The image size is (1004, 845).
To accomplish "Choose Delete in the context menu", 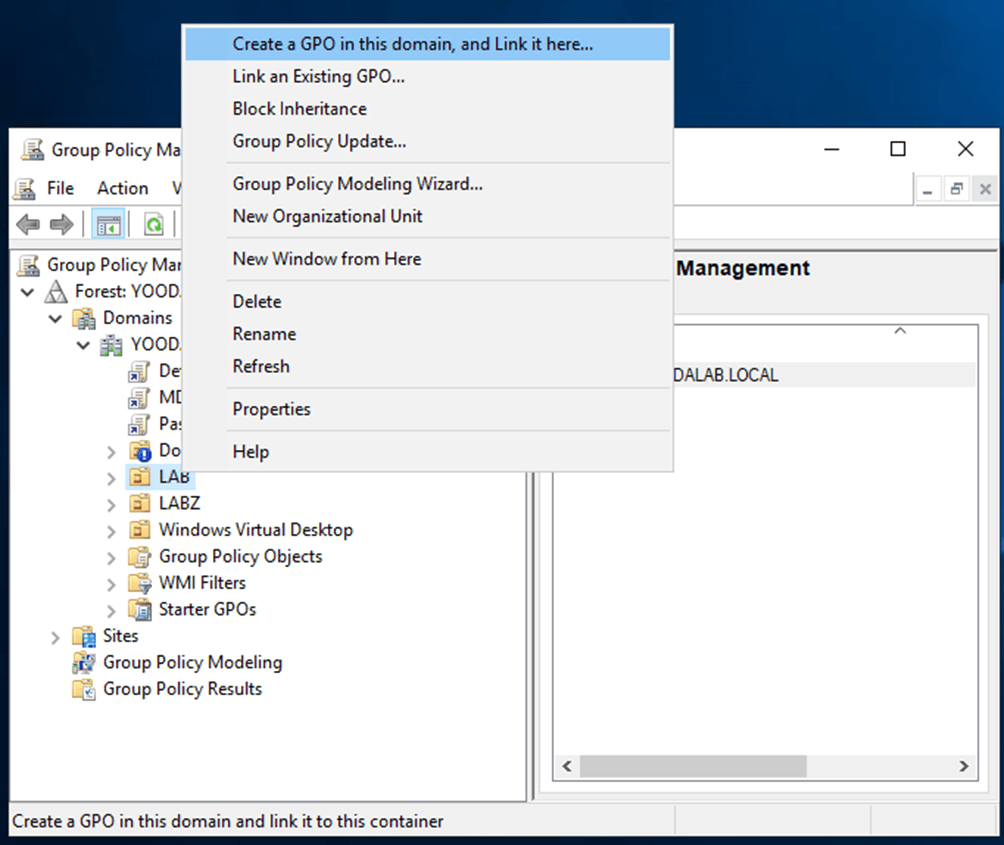I will pyautogui.click(x=427, y=302).
